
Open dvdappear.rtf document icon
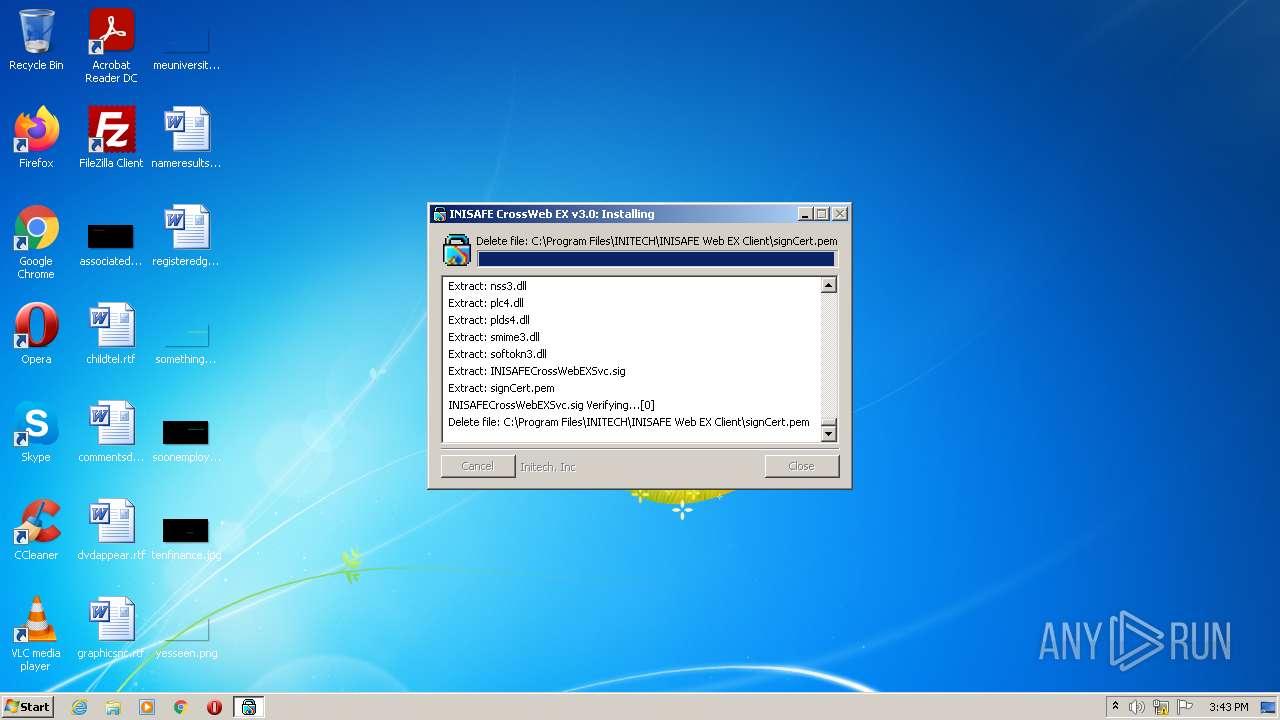[111, 530]
